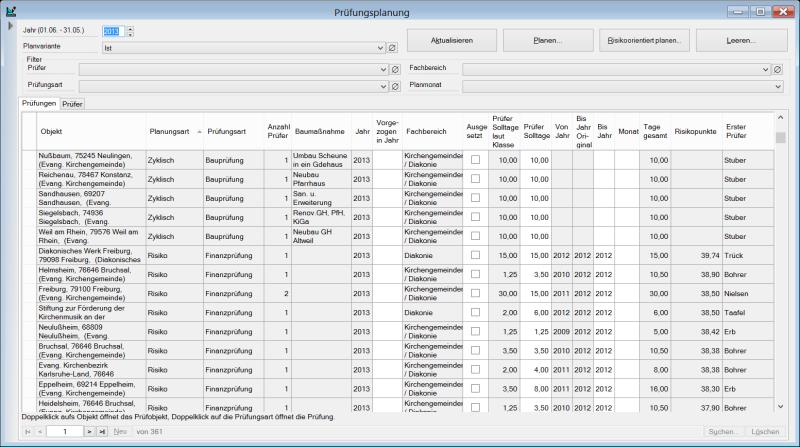Decrease the year with spinner down arrow
The width and height of the screenshot is (800, 447).
131,34
